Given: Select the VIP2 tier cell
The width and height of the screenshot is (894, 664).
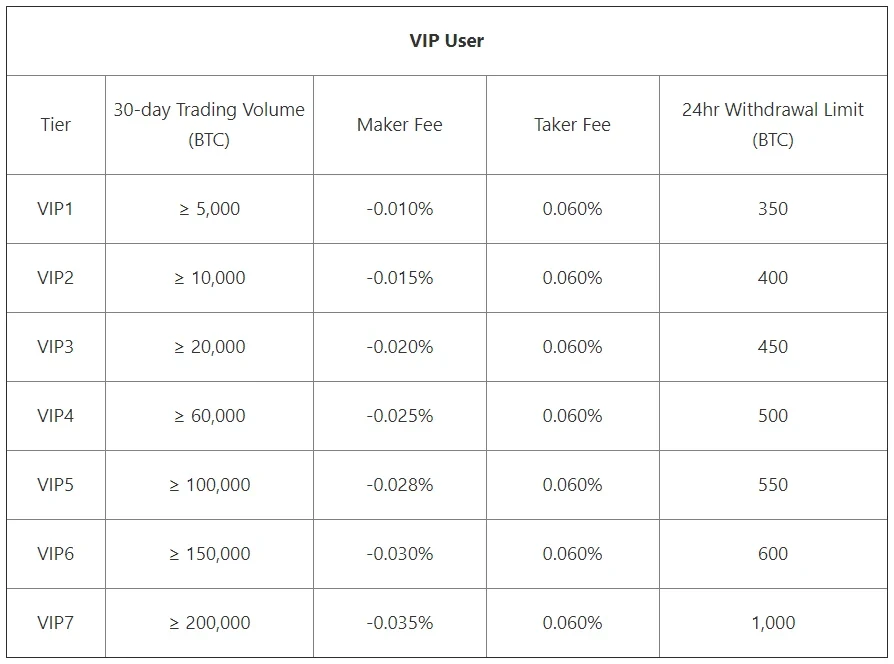Looking at the screenshot, I should [x=56, y=278].
